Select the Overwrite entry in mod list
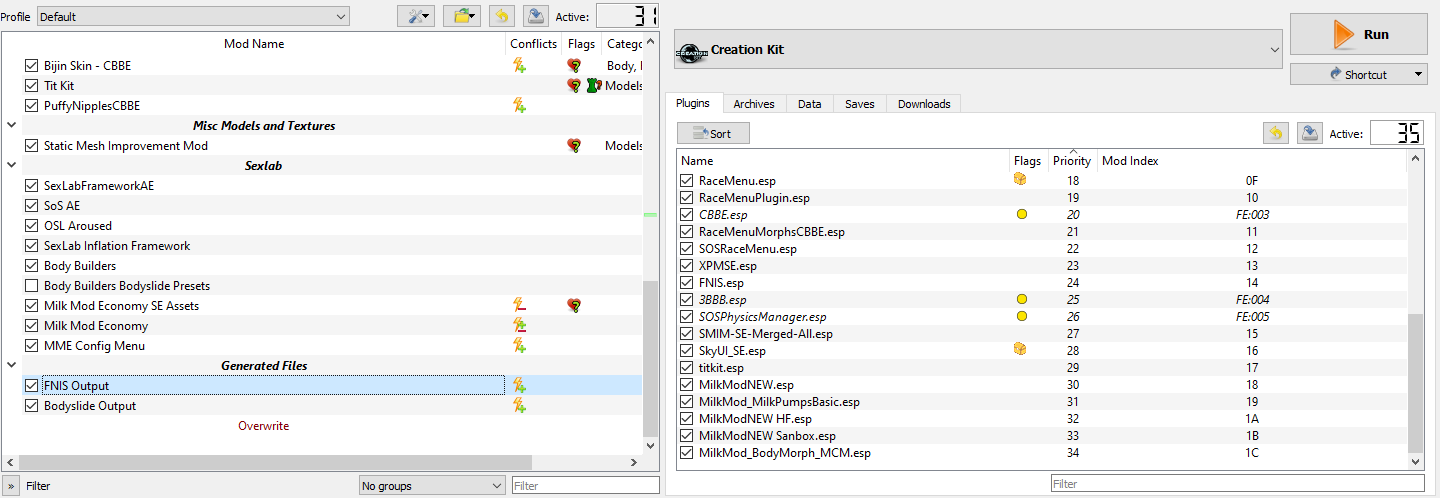The height and width of the screenshot is (498, 1440). tap(263, 426)
